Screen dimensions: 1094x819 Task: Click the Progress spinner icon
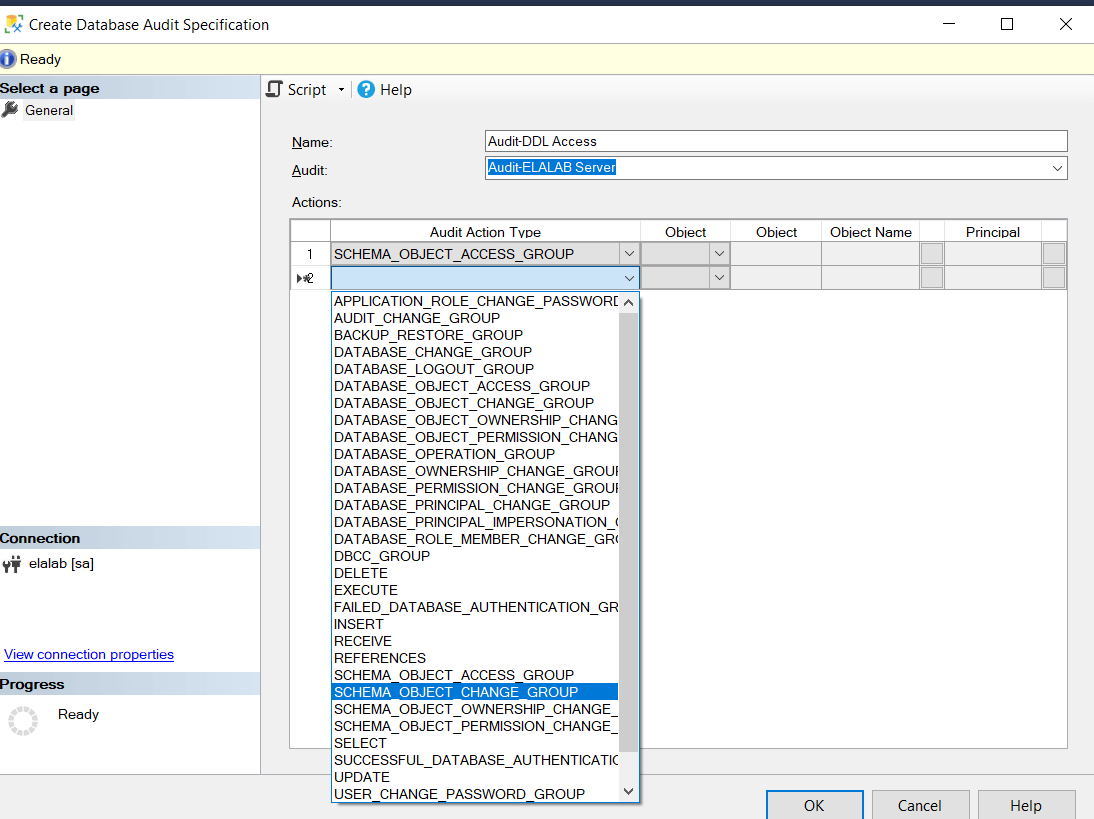click(x=22, y=720)
